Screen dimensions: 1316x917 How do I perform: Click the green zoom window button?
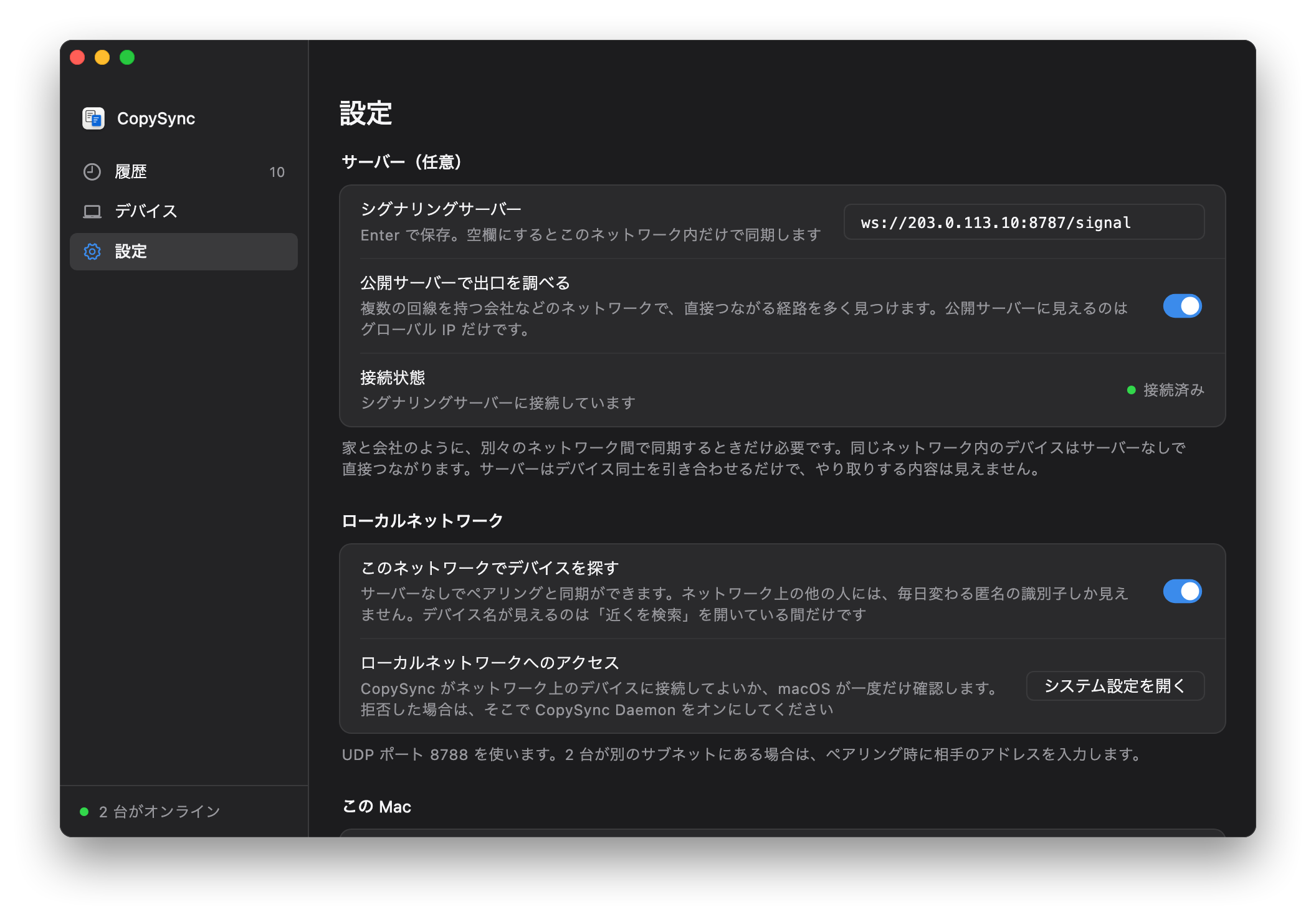click(127, 57)
